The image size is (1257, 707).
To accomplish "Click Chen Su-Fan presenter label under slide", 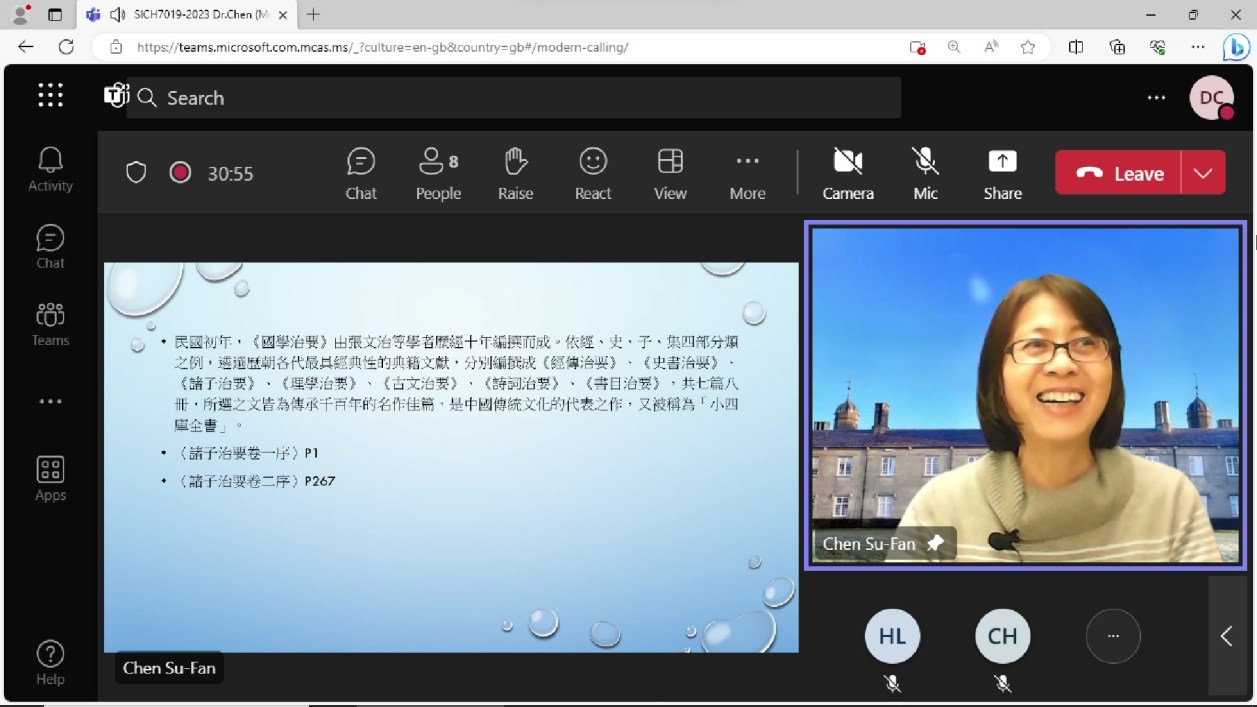I will 169,668.
